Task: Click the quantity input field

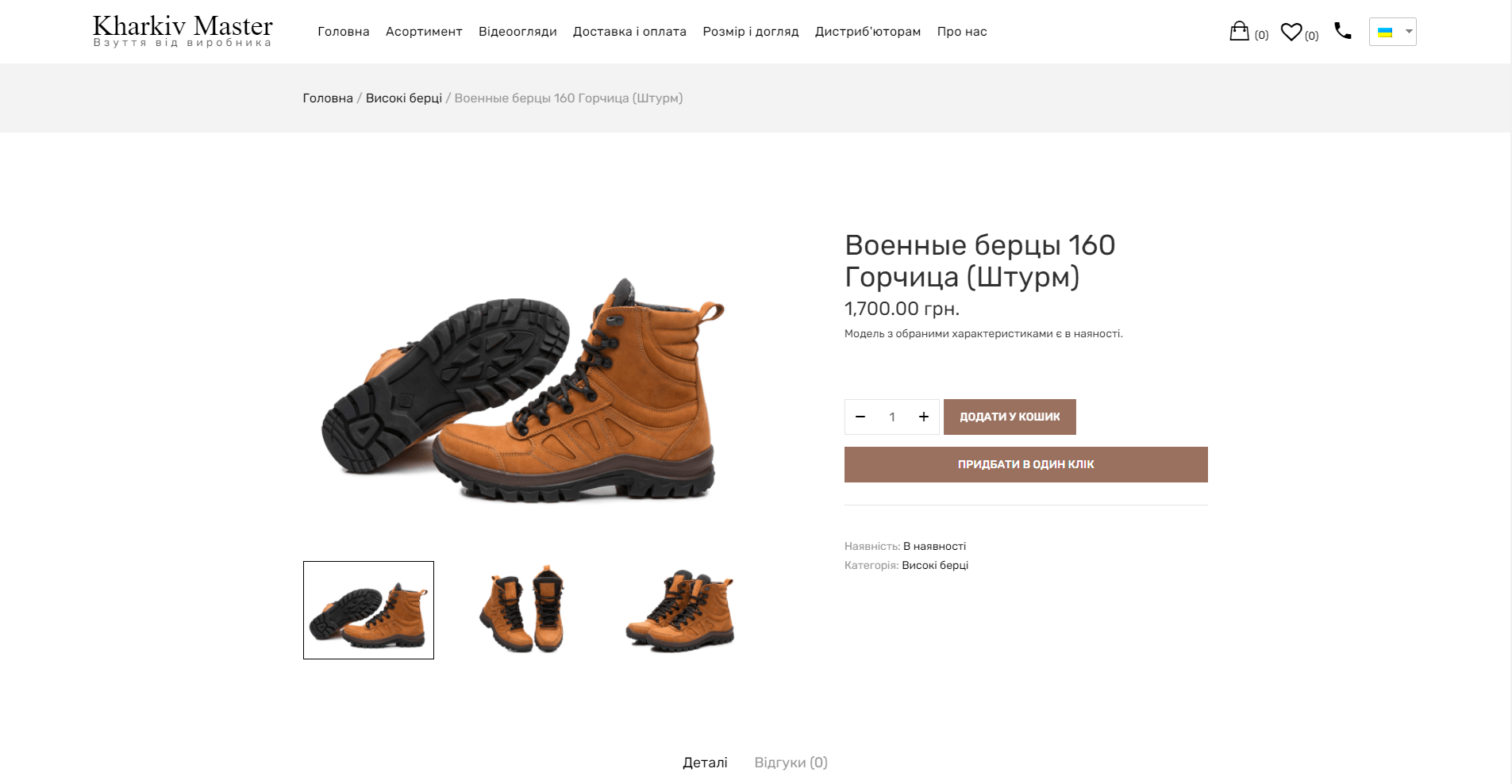Action: [x=892, y=417]
